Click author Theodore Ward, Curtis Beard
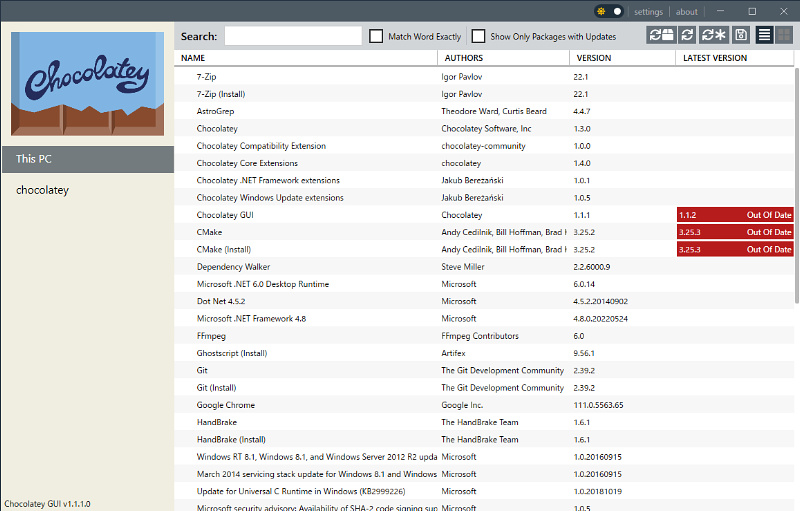Image resolution: width=800 pixels, height=511 pixels. pyautogui.click(x=493, y=111)
